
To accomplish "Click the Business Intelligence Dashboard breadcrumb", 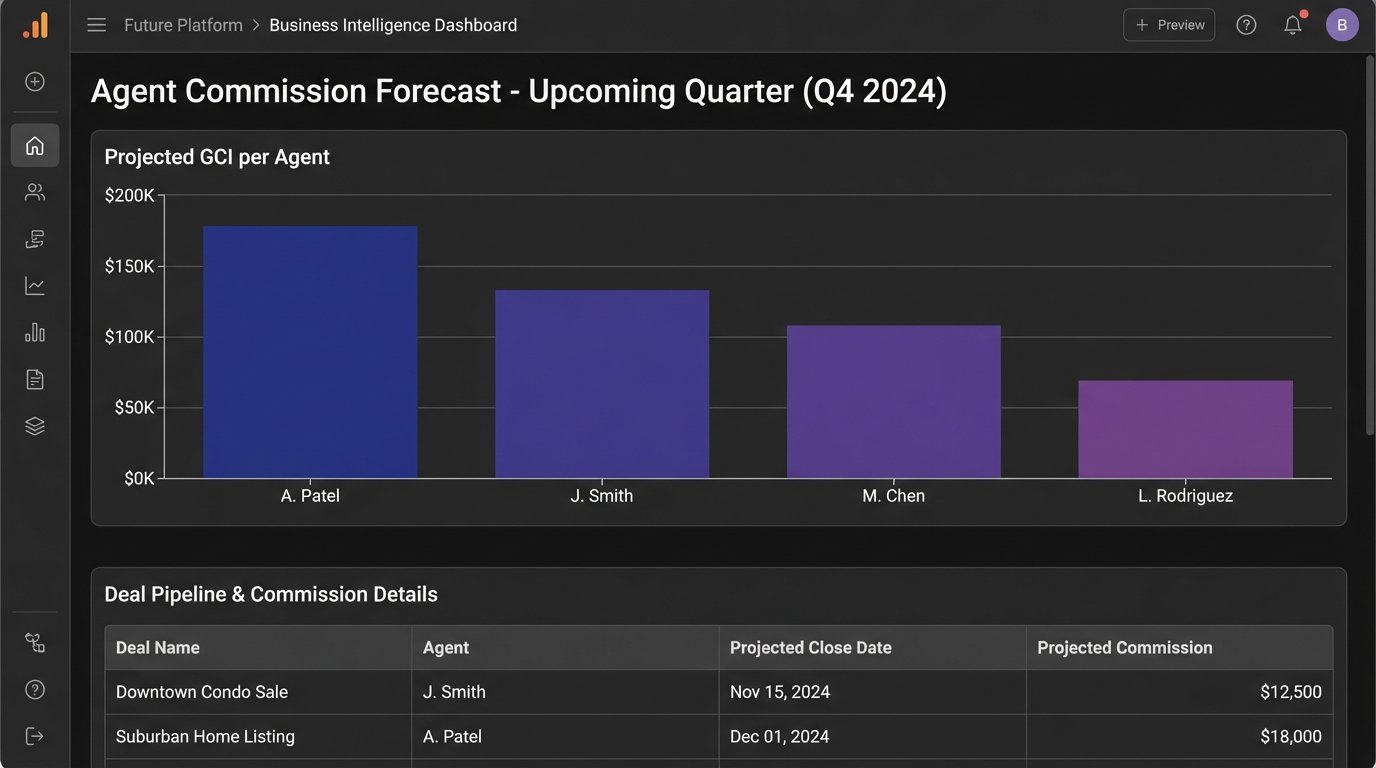I will pyautogui.click(x=393, y=24).
